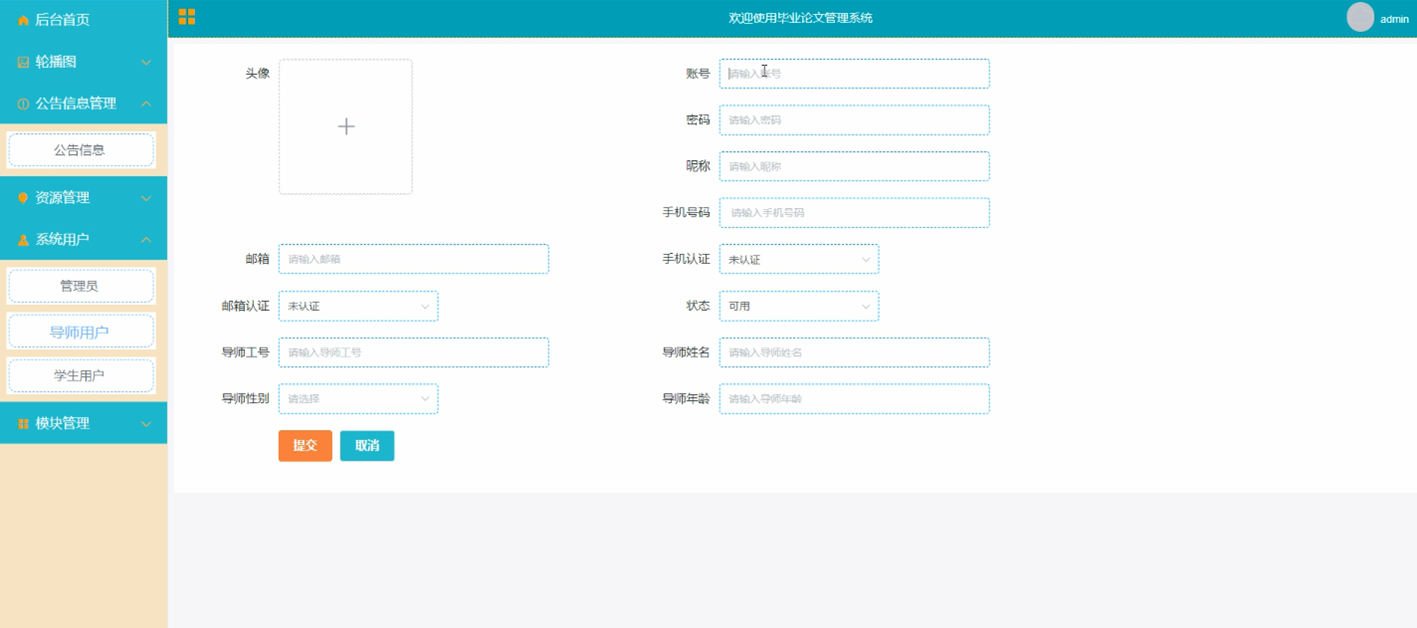The image size is (1417, 628).
Task: Expand the 模块管理 menu chevron
Action: (x=146, y=424)
